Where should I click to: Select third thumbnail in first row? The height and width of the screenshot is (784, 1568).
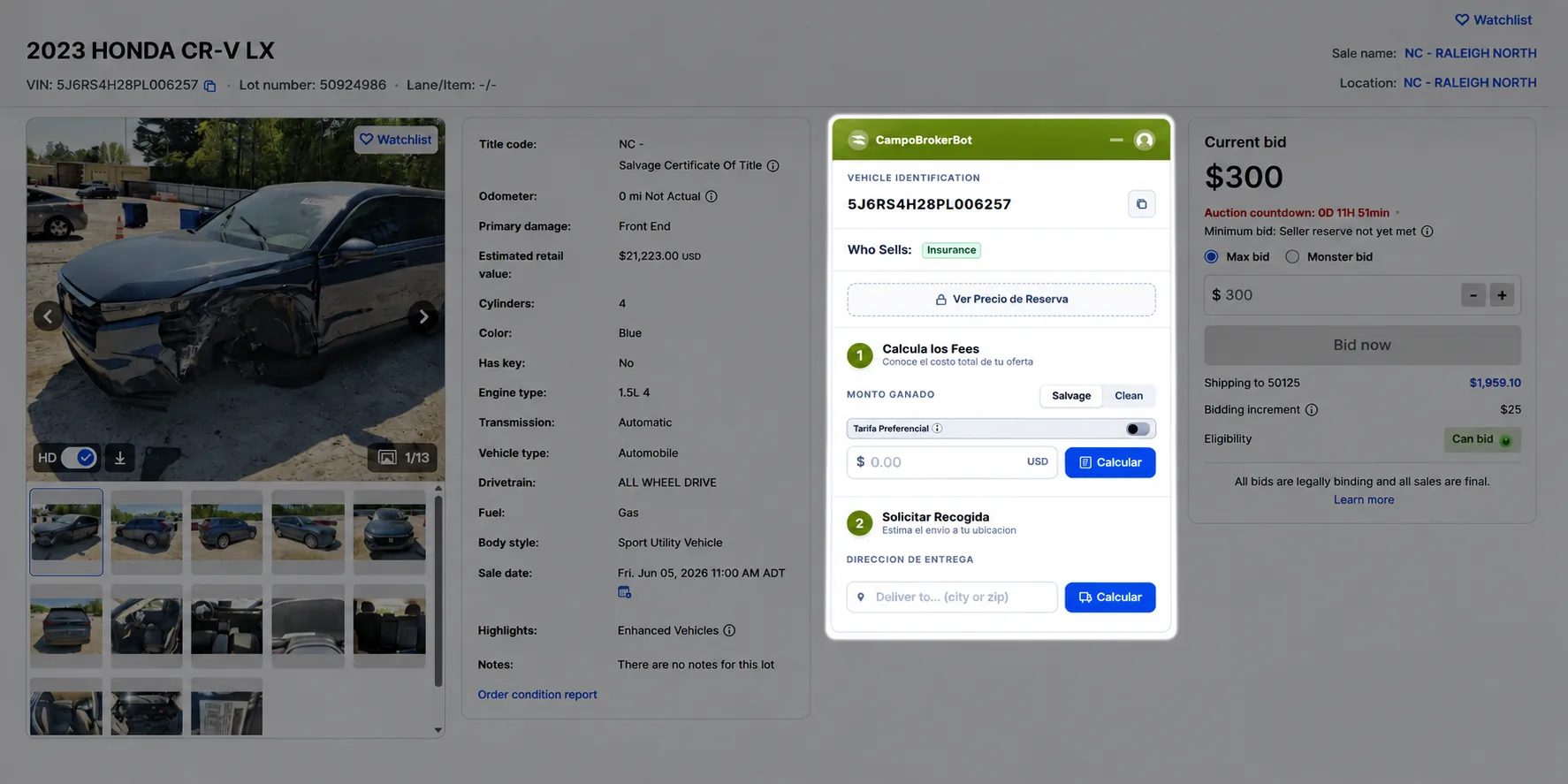(x=227, y=532)
